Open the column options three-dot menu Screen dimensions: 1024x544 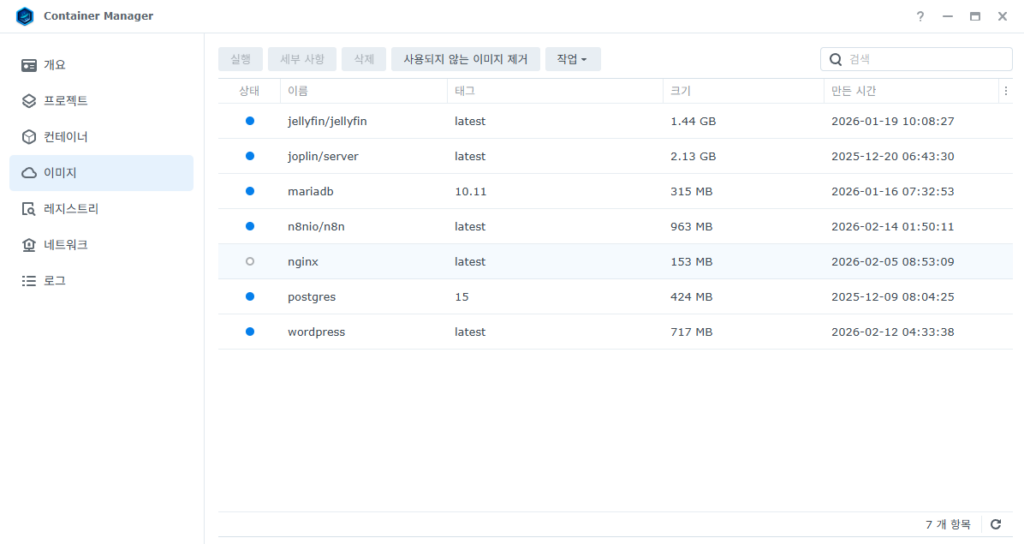(x=1005, y=91)
